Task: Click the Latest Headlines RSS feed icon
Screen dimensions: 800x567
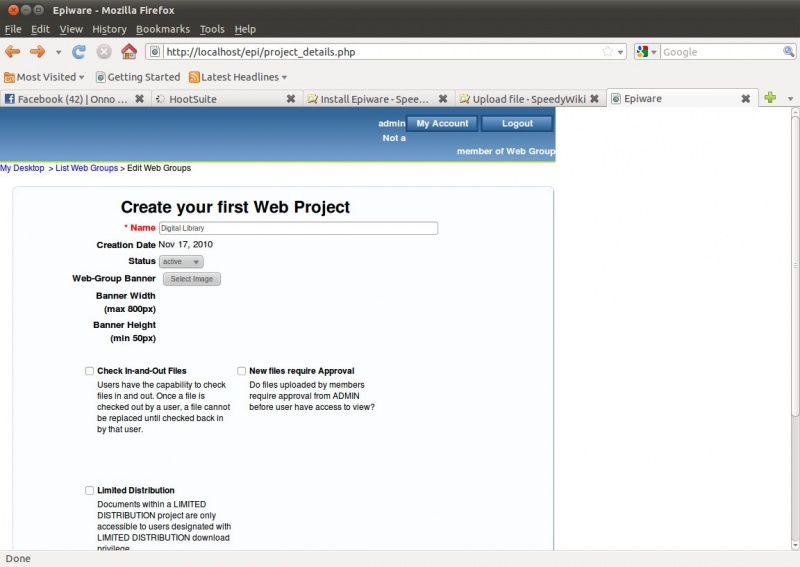Action: [x=195, y=77]
